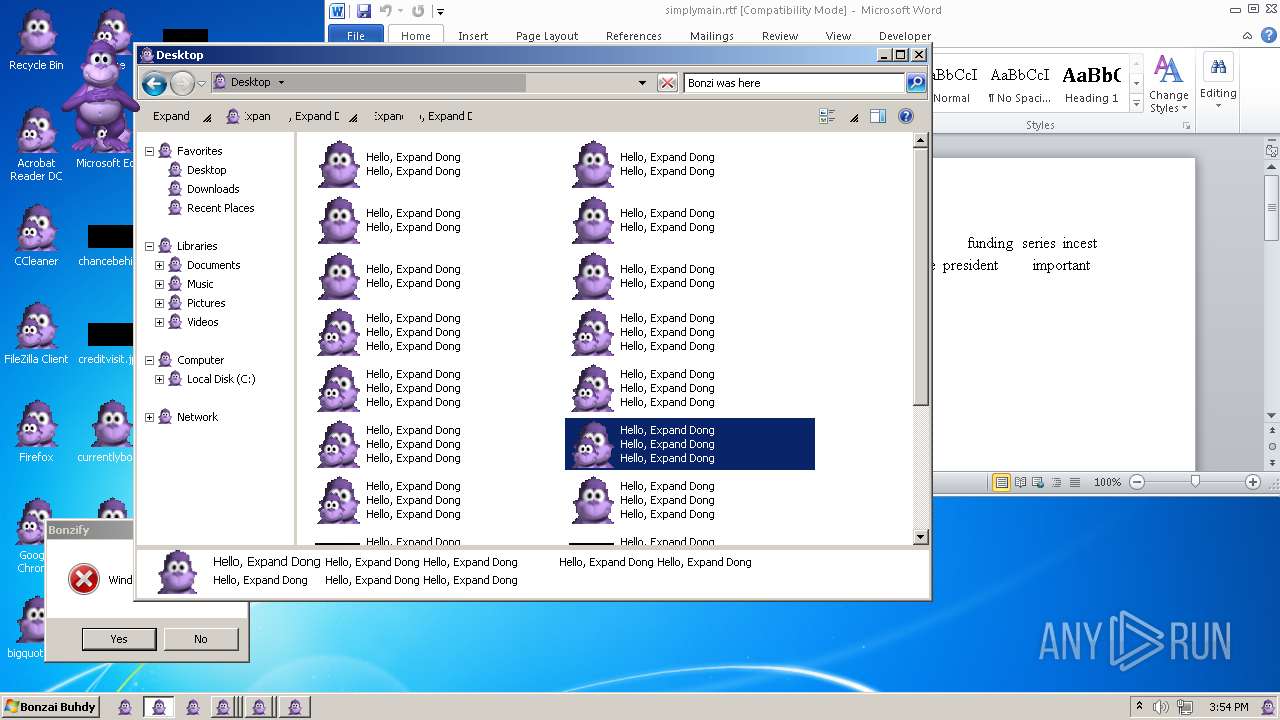Click the Word zoom slider handle
Screen dimensions: 1280x720
coord(1195,482)
